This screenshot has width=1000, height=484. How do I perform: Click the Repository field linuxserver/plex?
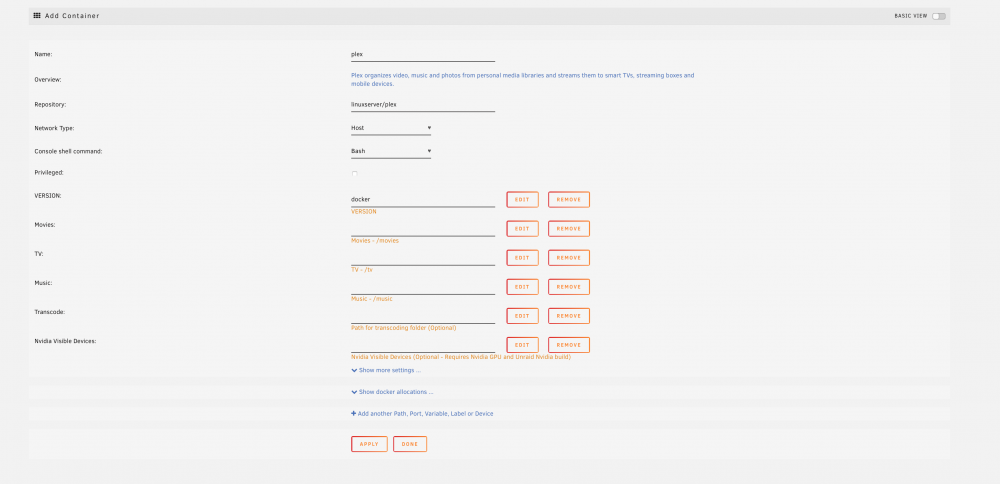(x=423, y=105)
